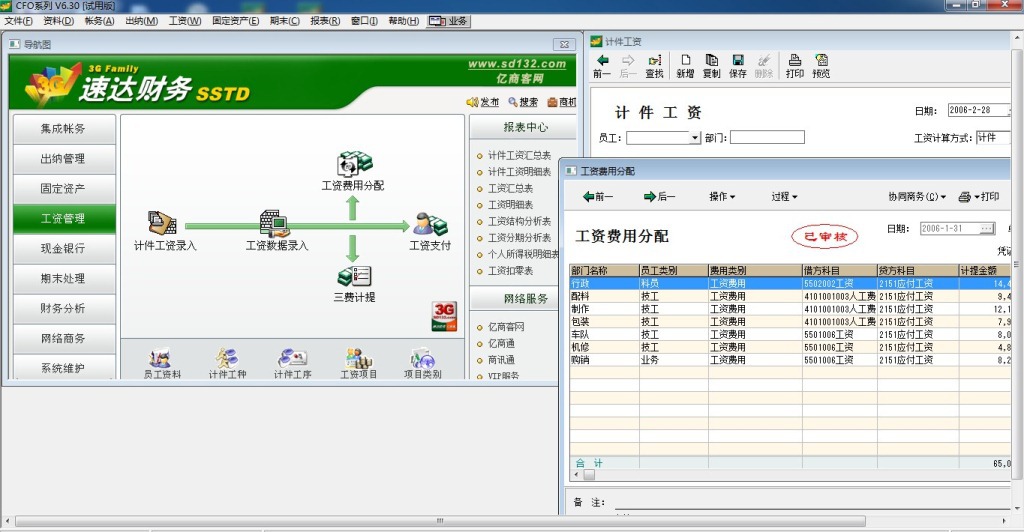Open date picker for 2006-1-31
1024x532 pixels.
coord(987,228)
